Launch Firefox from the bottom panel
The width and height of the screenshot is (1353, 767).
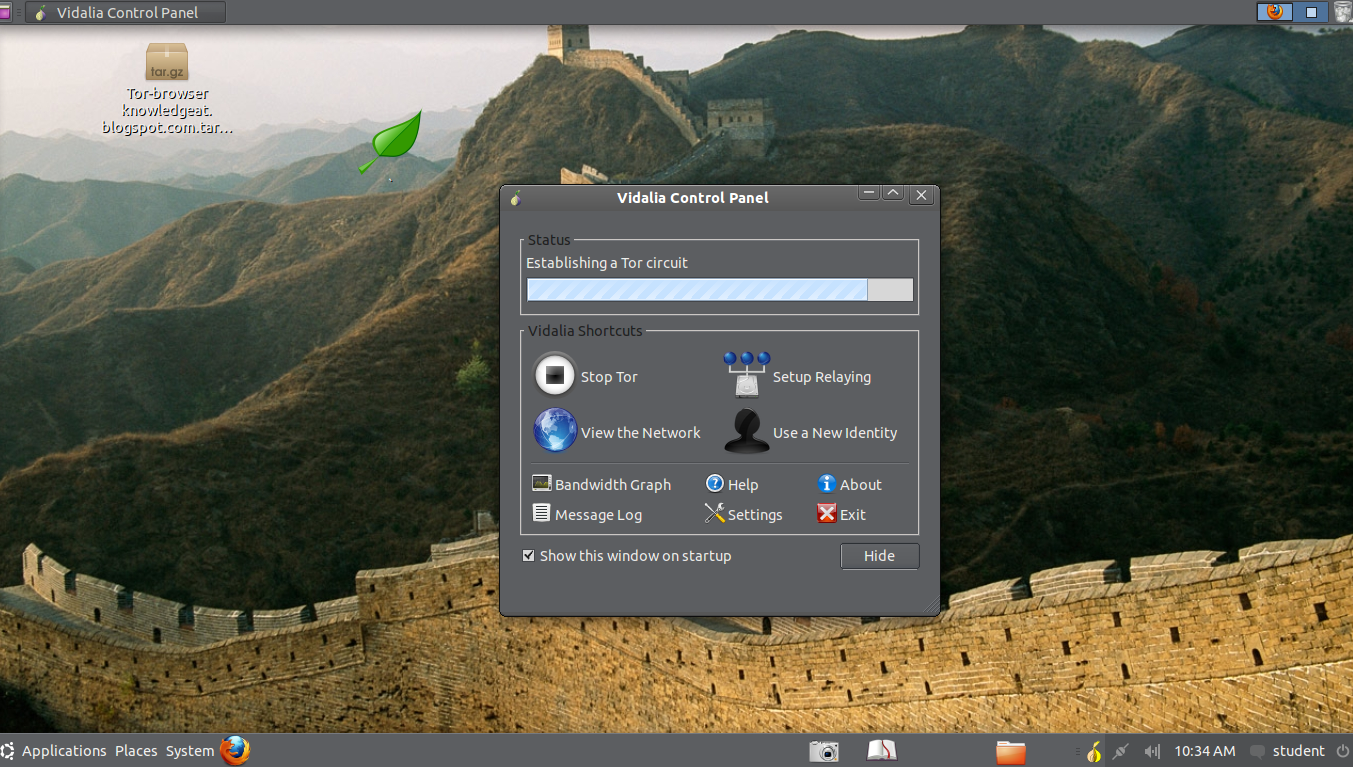[235, 750]
